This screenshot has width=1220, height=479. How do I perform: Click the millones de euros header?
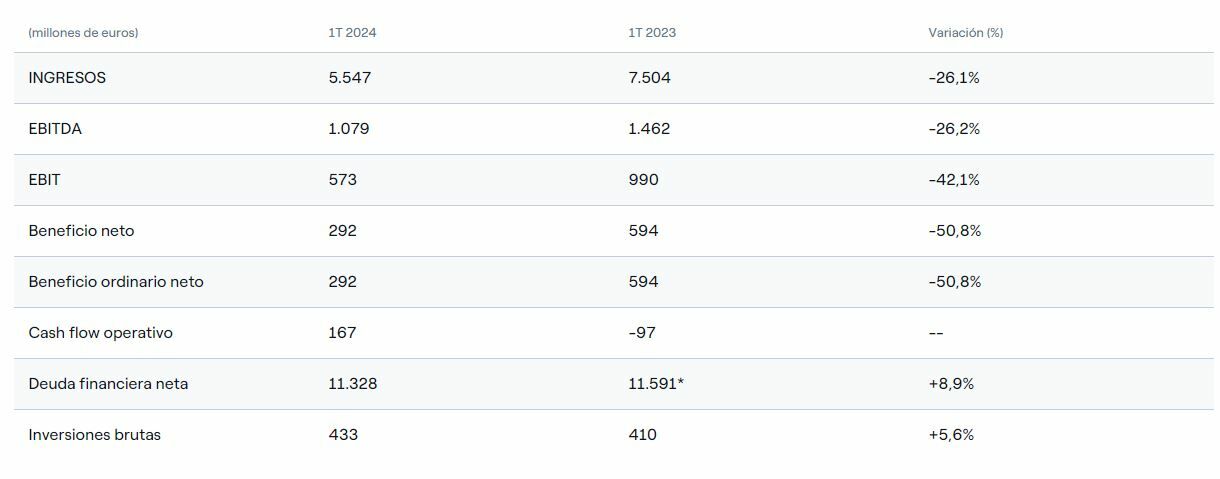pyautogui.click(x=83, y=33)
